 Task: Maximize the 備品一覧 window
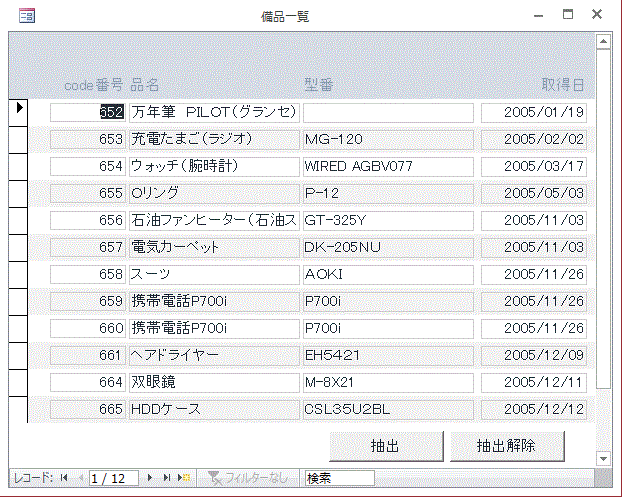pos(568,15)
